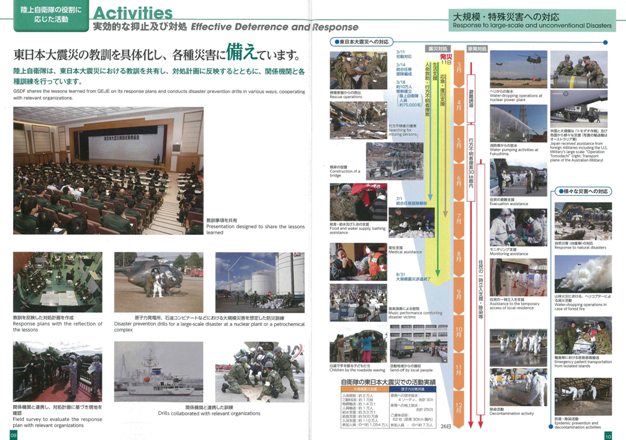Select caption 'Drills collaborated with relevant organizations'
This screenshot has height=440, width=626.
click(x=209, y=413)
